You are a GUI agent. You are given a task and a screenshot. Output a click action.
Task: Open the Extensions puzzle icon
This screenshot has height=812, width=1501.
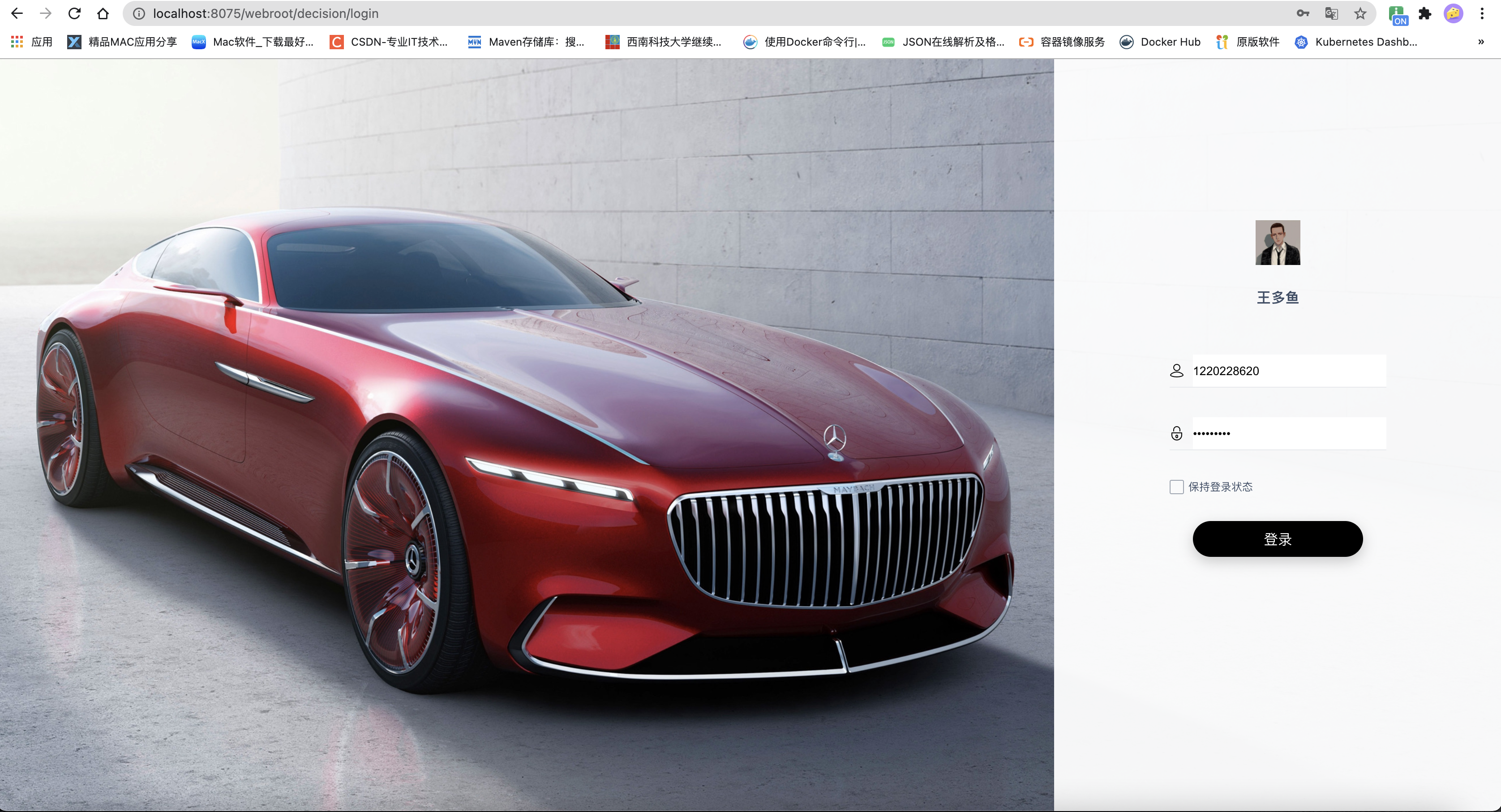[x=1425, y=13]
